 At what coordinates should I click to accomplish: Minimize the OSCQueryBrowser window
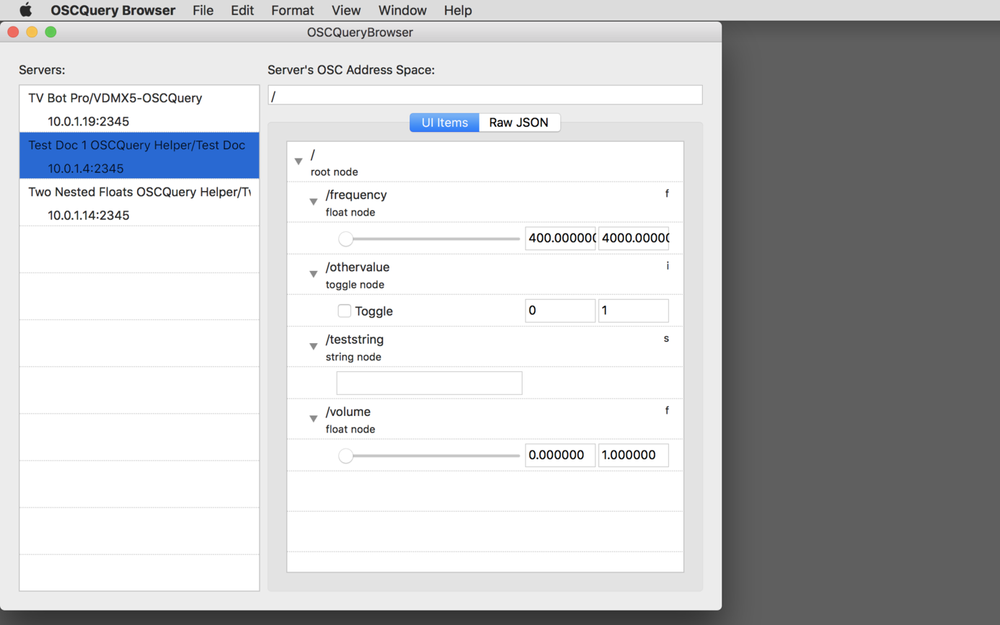[32, 32]
